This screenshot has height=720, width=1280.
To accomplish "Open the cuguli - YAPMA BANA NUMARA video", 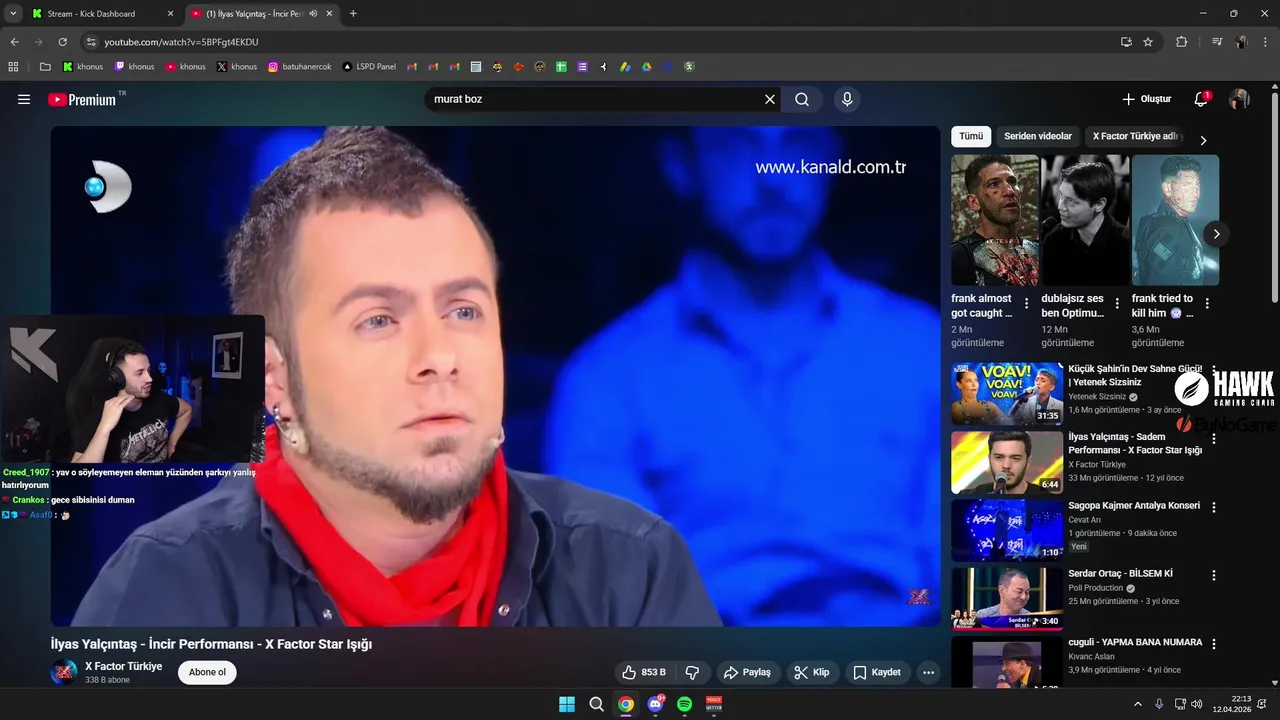I will click(1007, 662).
